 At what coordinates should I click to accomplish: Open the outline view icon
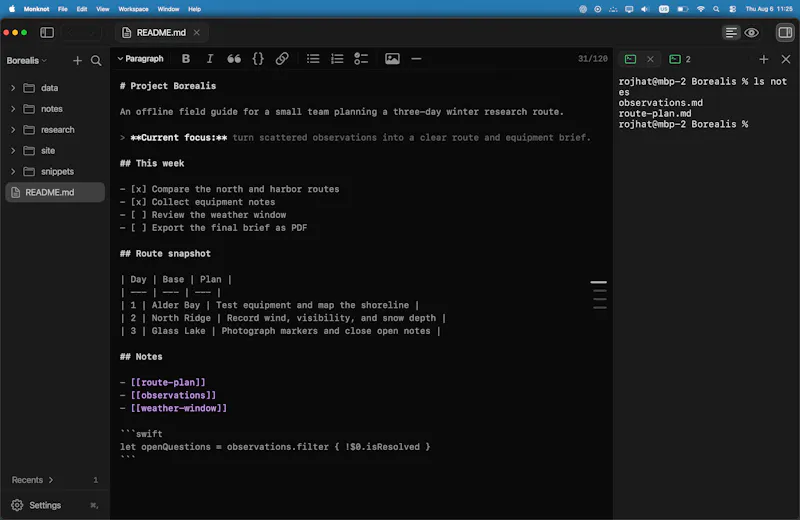tap(731, 33)
